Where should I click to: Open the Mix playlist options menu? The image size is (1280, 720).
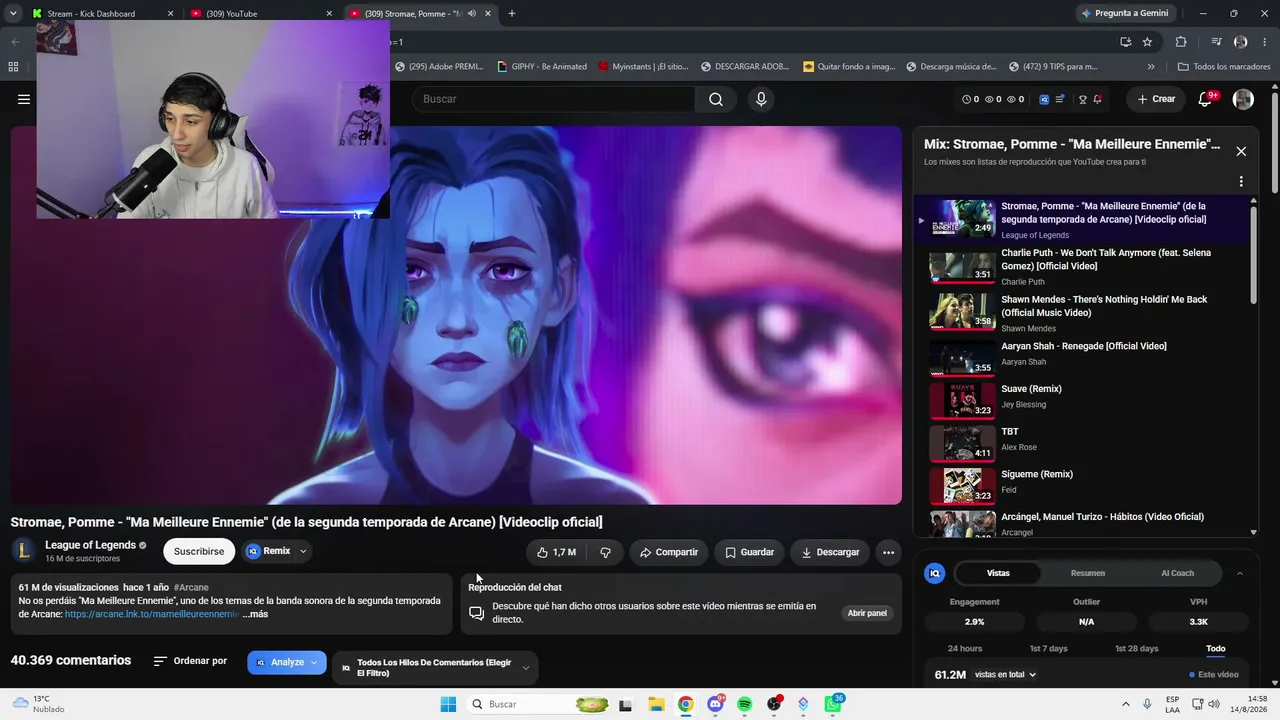click(x=1241, y=182)
